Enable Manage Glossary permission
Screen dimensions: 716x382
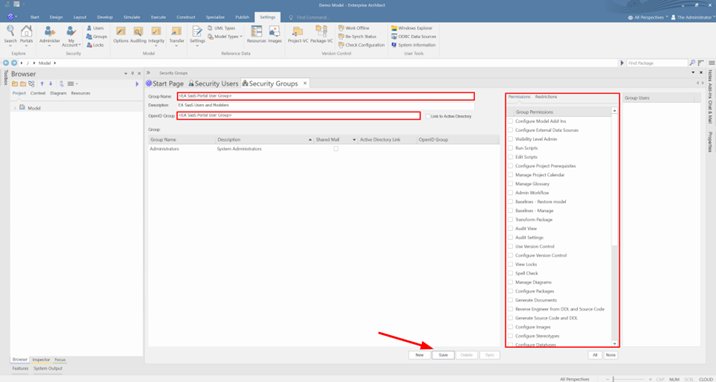click(x=511, y=183)
